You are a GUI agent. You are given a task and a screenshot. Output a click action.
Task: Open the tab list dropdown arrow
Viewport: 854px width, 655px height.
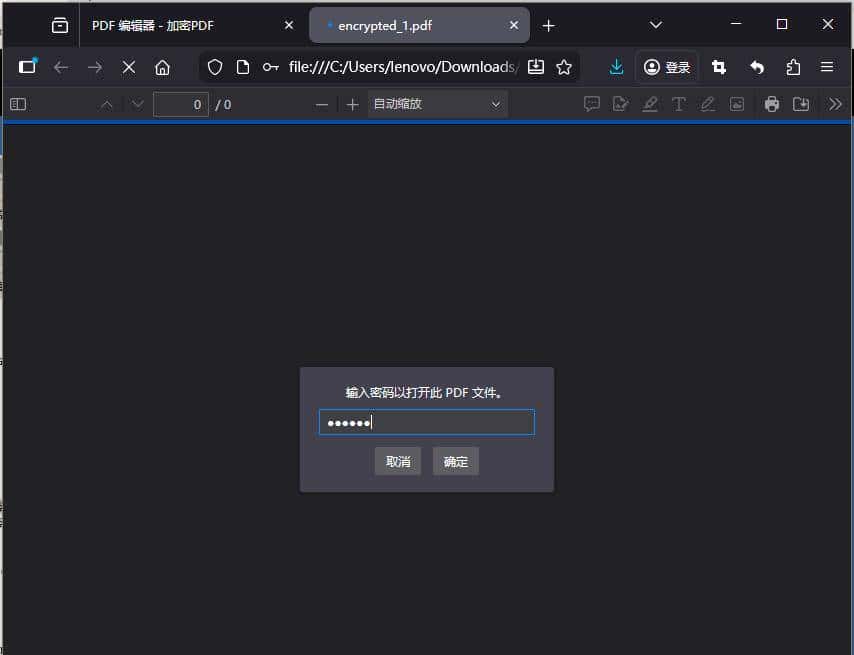(655, 24)
